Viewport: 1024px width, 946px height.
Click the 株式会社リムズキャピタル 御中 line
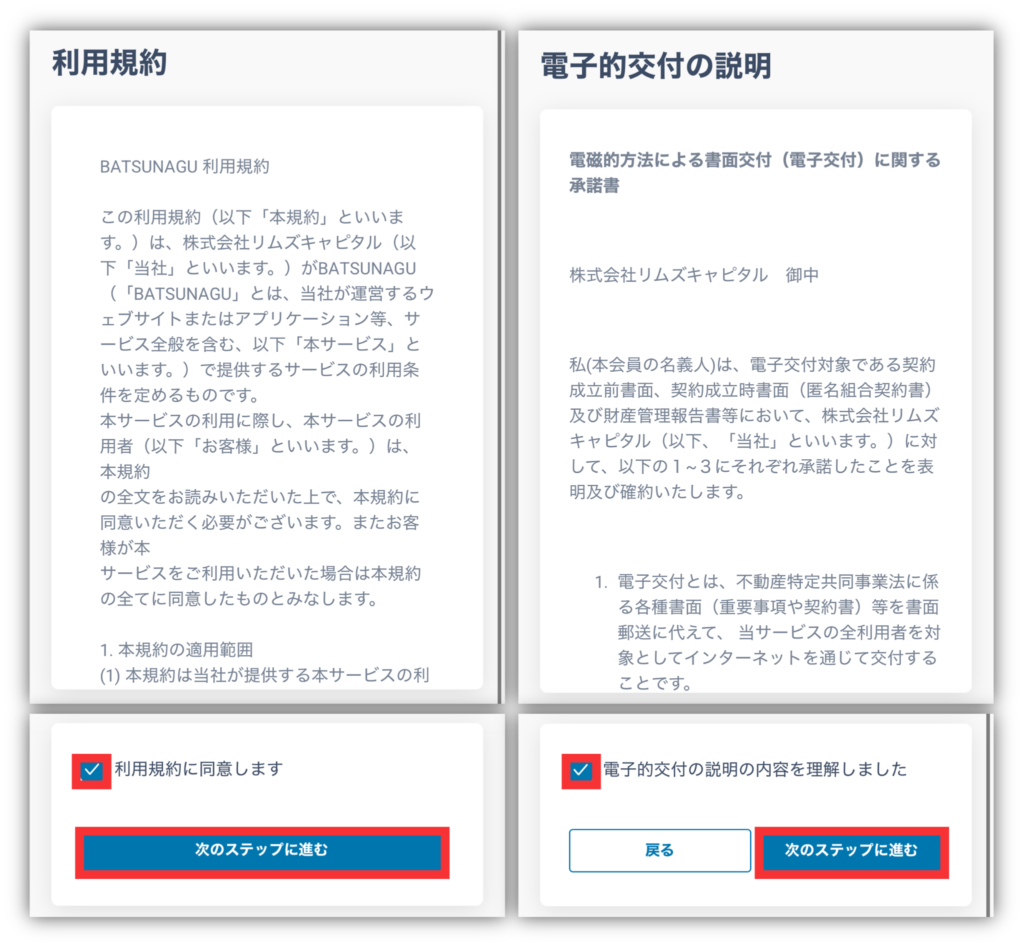[x=694, y=276]
